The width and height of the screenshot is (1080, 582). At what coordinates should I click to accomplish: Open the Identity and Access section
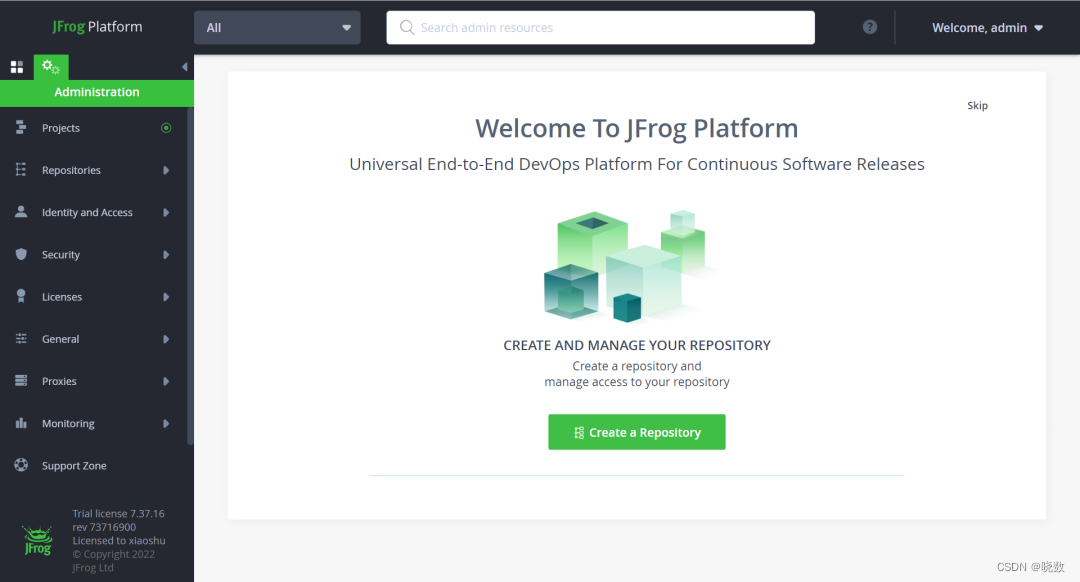click(86, 212)
